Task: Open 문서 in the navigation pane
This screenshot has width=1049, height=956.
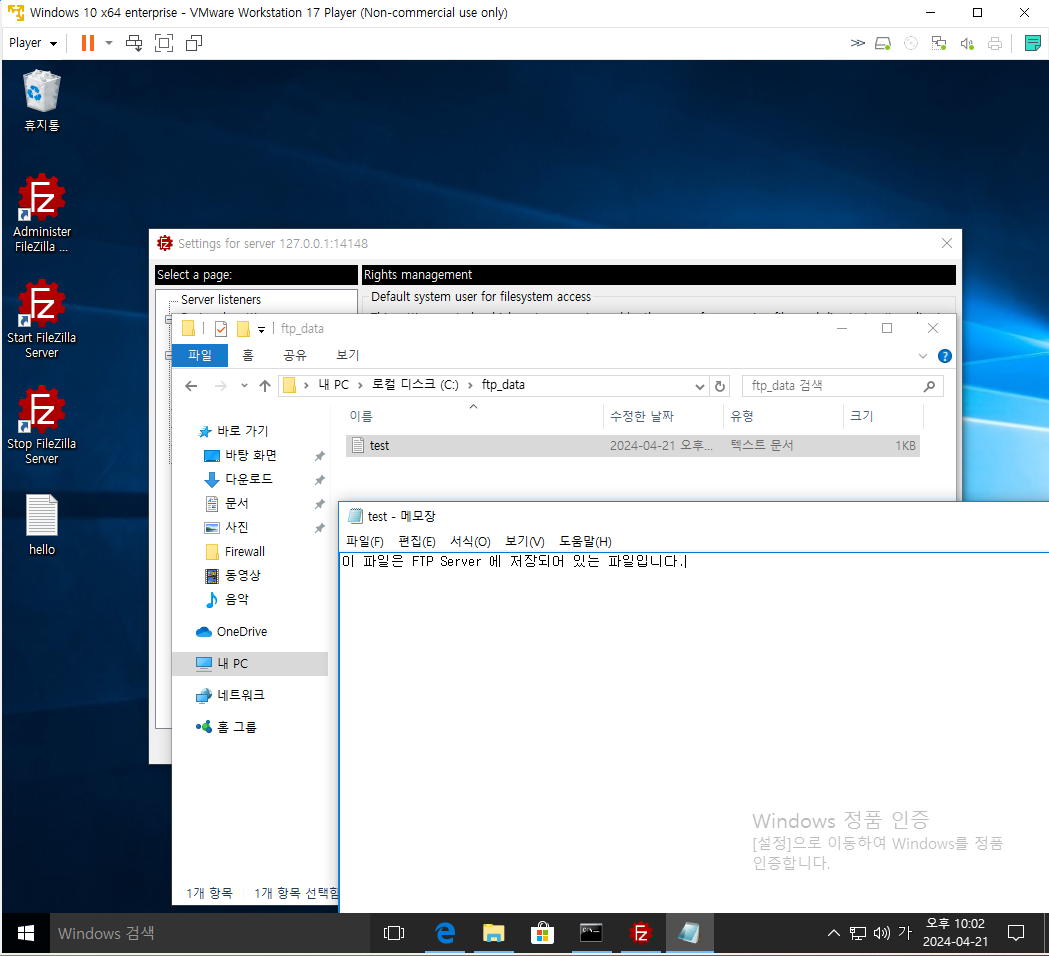Action: coord(227,504)
